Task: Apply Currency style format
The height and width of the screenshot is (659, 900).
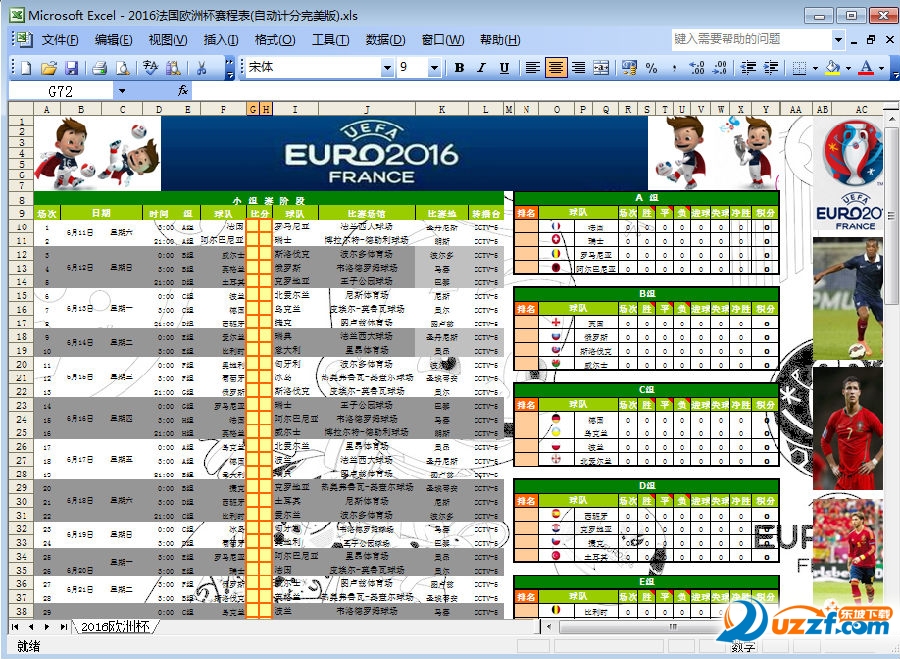Action: pos(629,68)
